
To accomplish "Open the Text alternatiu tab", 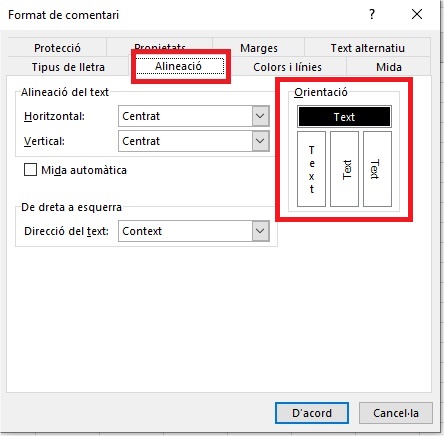I will (367, 48).
